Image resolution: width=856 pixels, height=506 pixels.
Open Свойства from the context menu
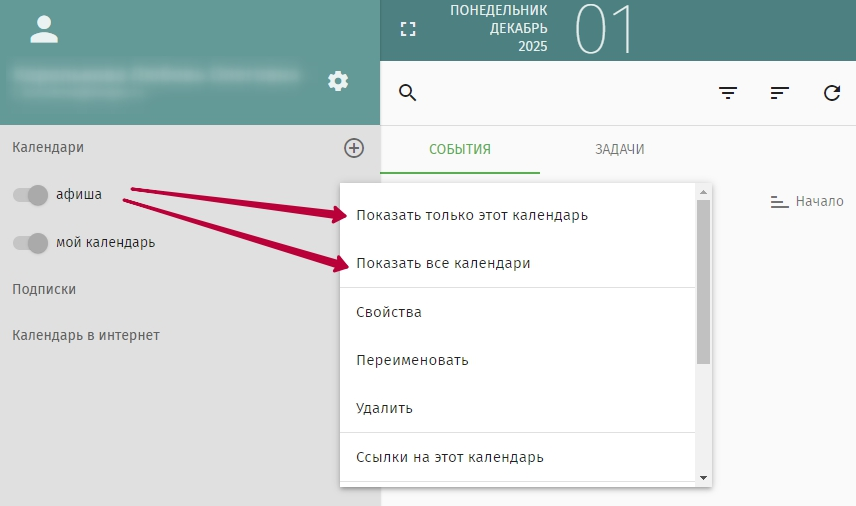pos(389,312)
